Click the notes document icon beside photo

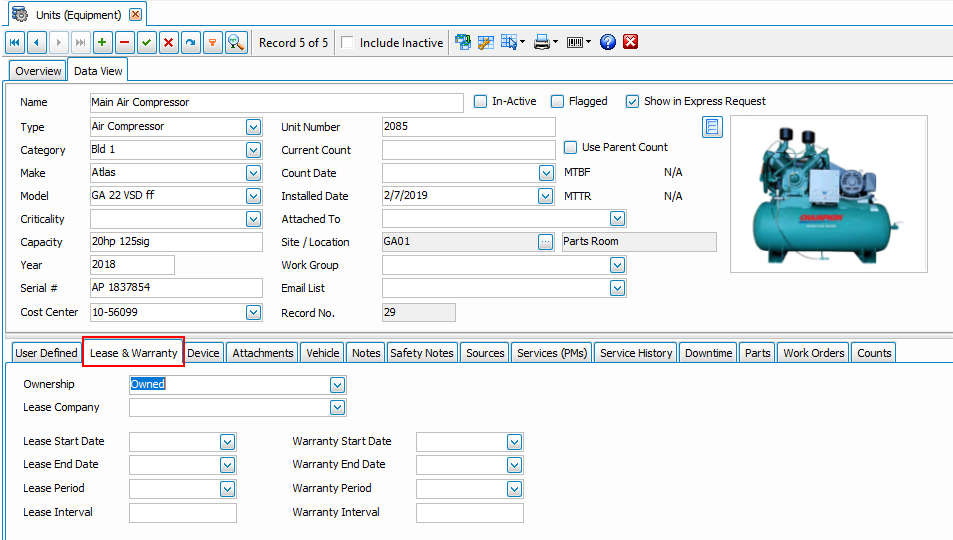tap(712, 127)
